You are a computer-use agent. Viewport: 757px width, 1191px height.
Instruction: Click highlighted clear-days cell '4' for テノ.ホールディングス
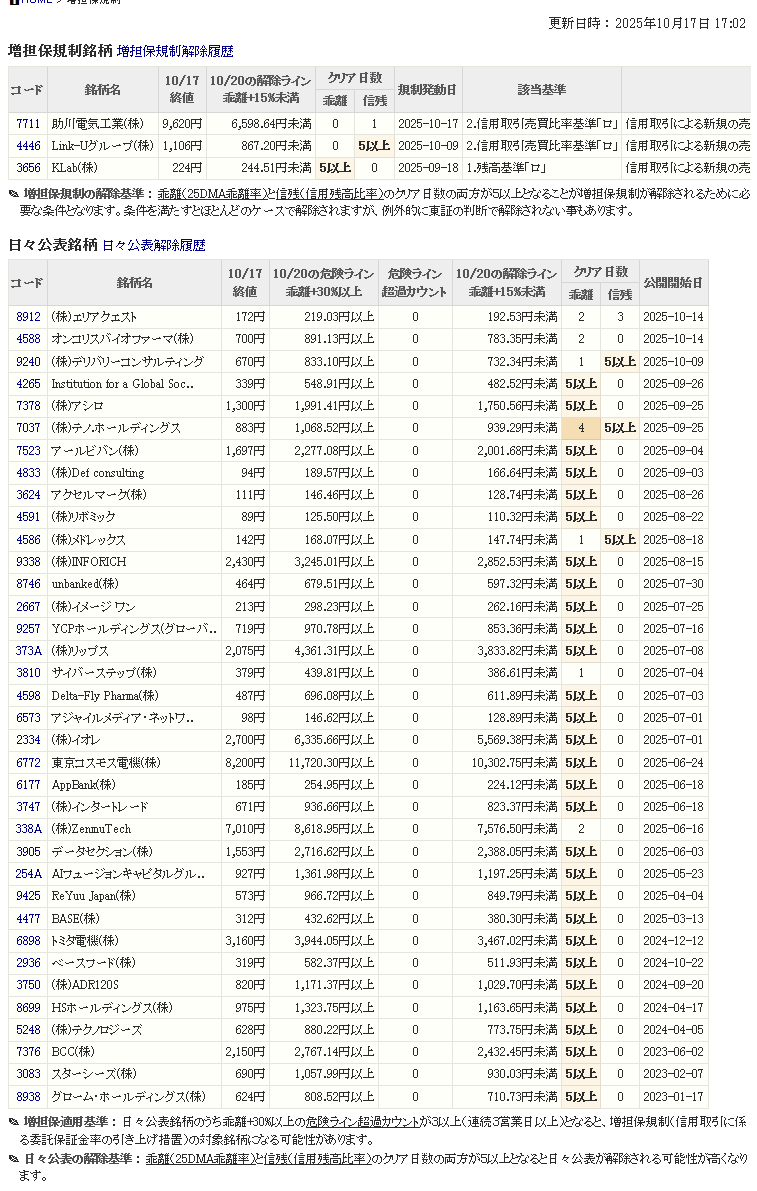coord(580,428)
